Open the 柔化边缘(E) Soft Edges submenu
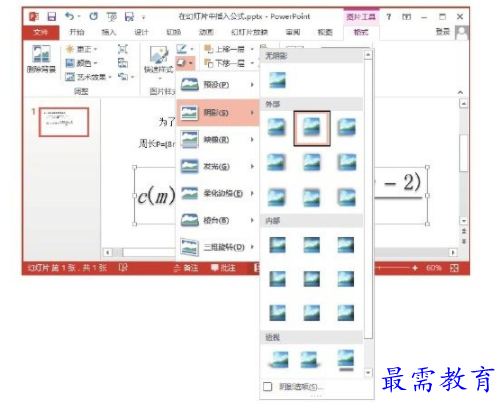The height and width of the screenshot is (411, 503). coord(218,193)
